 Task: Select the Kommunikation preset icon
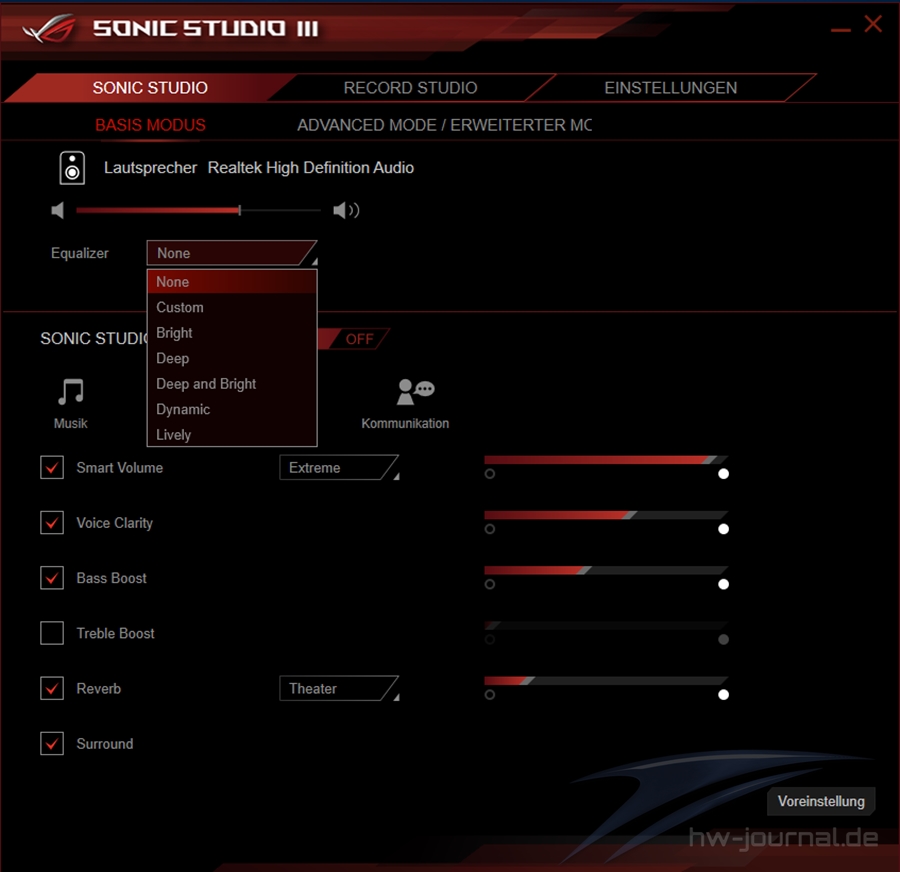[416, 392]
